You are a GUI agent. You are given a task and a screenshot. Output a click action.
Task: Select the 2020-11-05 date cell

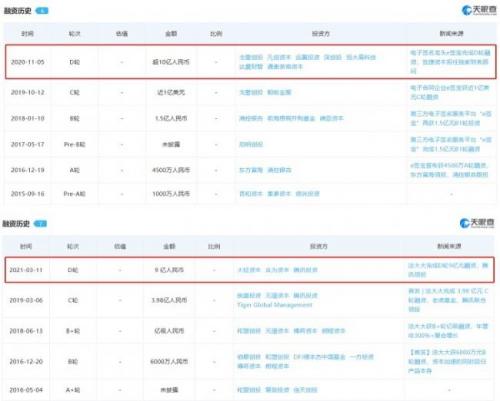click(x=28, y=62)
